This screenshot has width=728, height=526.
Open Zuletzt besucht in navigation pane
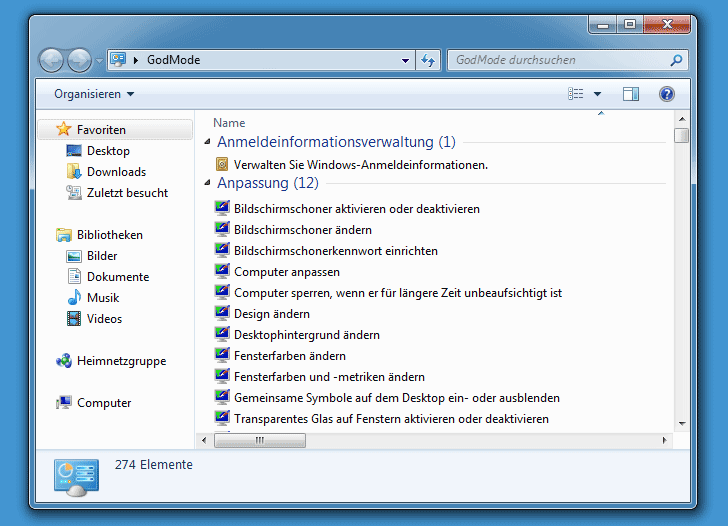click(x=127, y=193)
